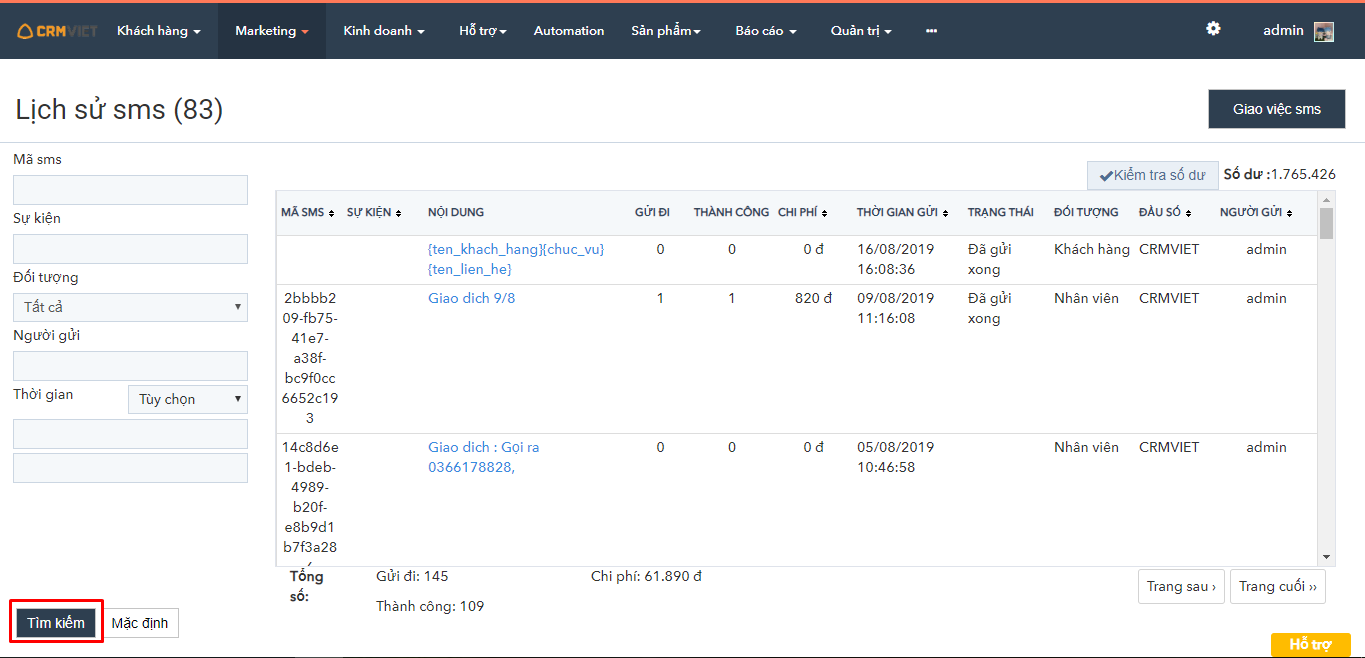Sort by CHI PHÍ column arrows
The image size is (1365, 658).
[x=824, y=213]
